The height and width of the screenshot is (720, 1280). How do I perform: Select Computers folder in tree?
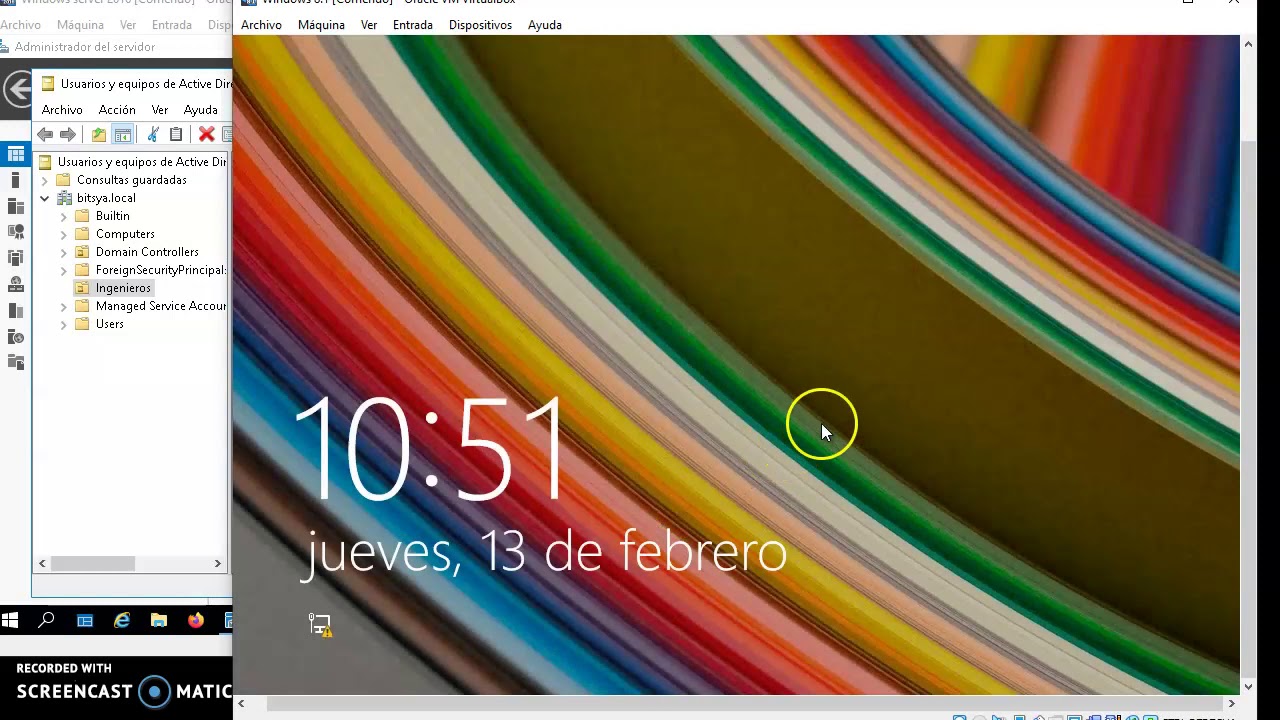(x=125, y=234)
